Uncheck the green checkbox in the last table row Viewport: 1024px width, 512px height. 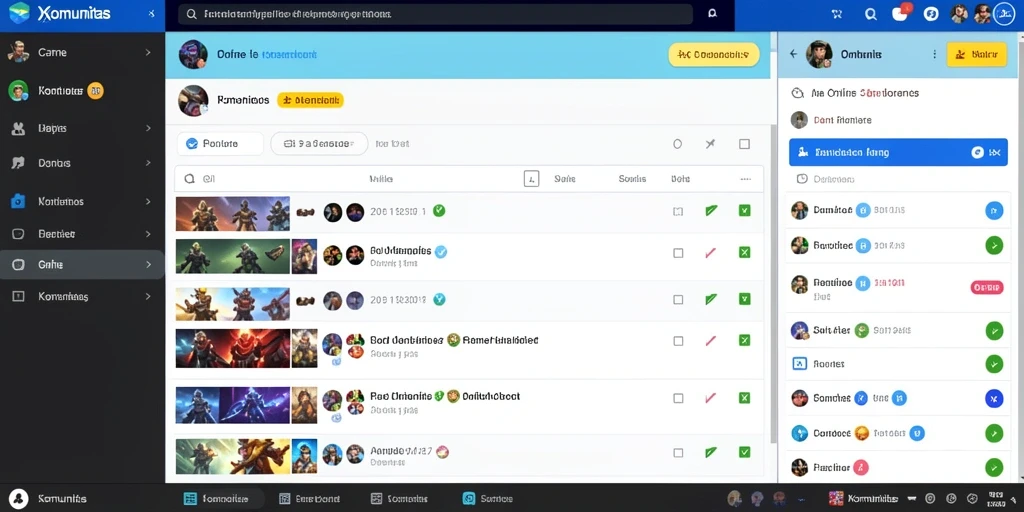pos(744,452)
